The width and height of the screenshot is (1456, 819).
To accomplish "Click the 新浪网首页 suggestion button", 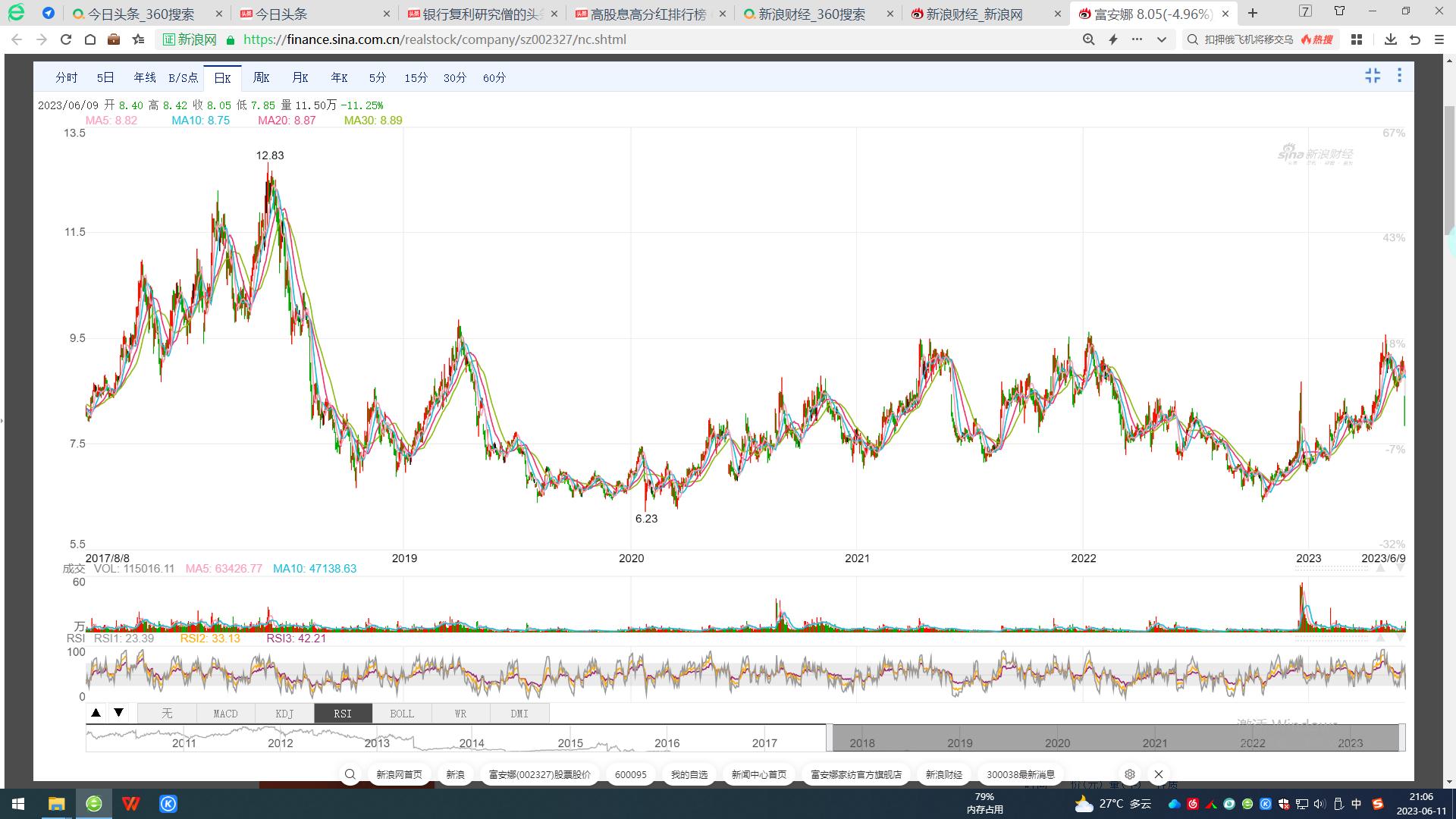I will 399,774.
